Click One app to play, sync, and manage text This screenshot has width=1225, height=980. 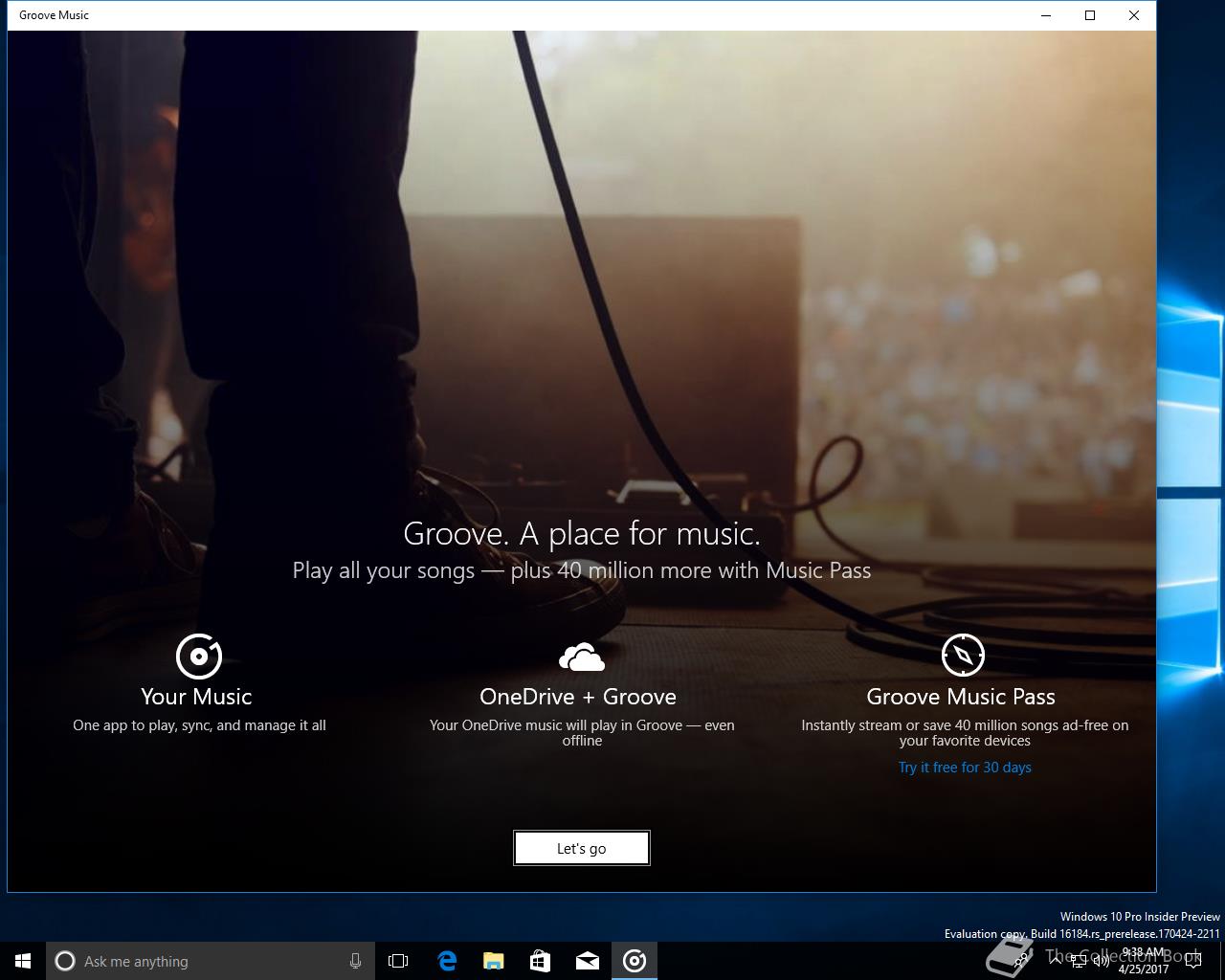coord(199,725)
